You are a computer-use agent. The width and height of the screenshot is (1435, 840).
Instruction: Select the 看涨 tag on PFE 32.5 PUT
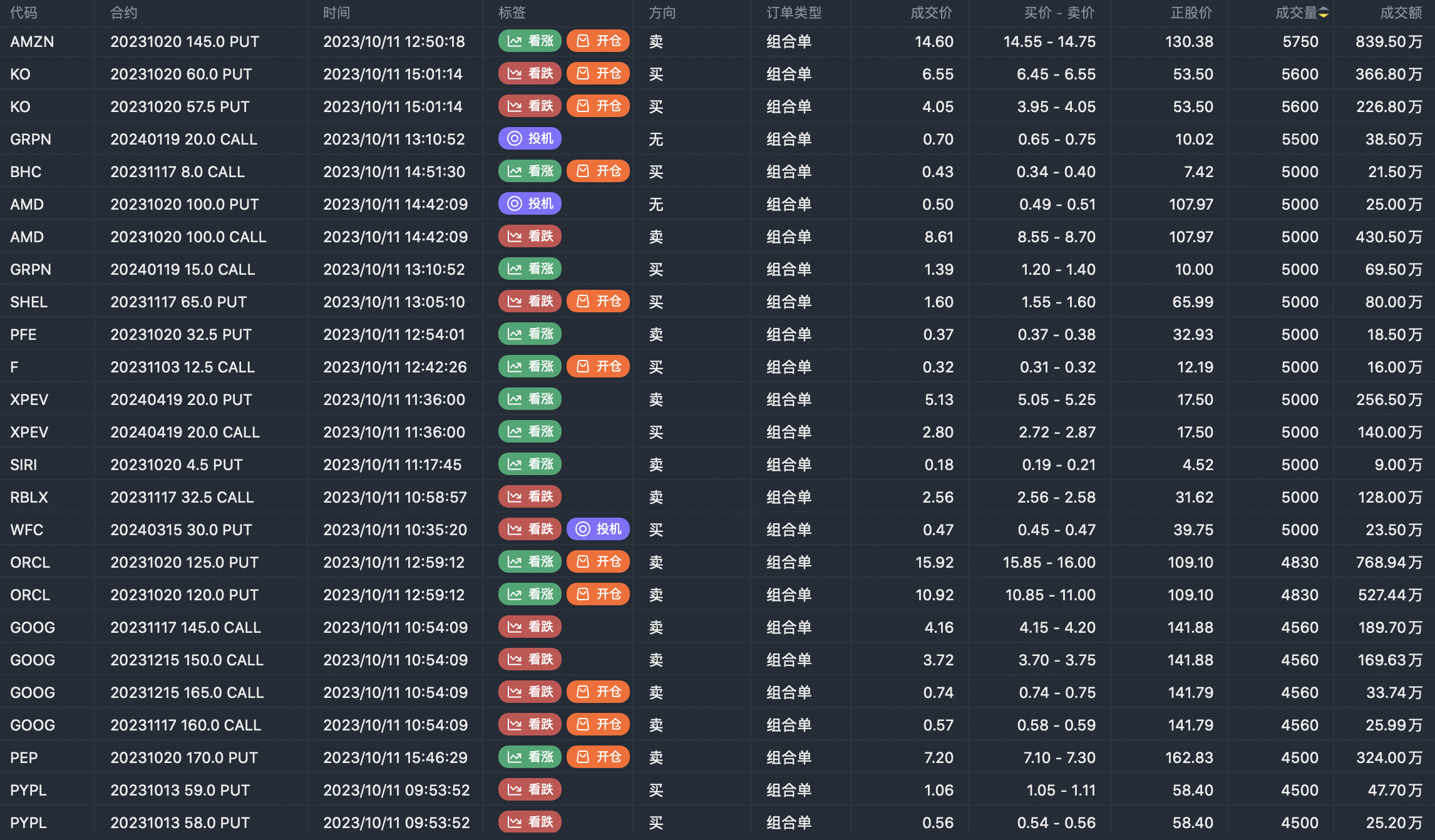click(530, 334)
